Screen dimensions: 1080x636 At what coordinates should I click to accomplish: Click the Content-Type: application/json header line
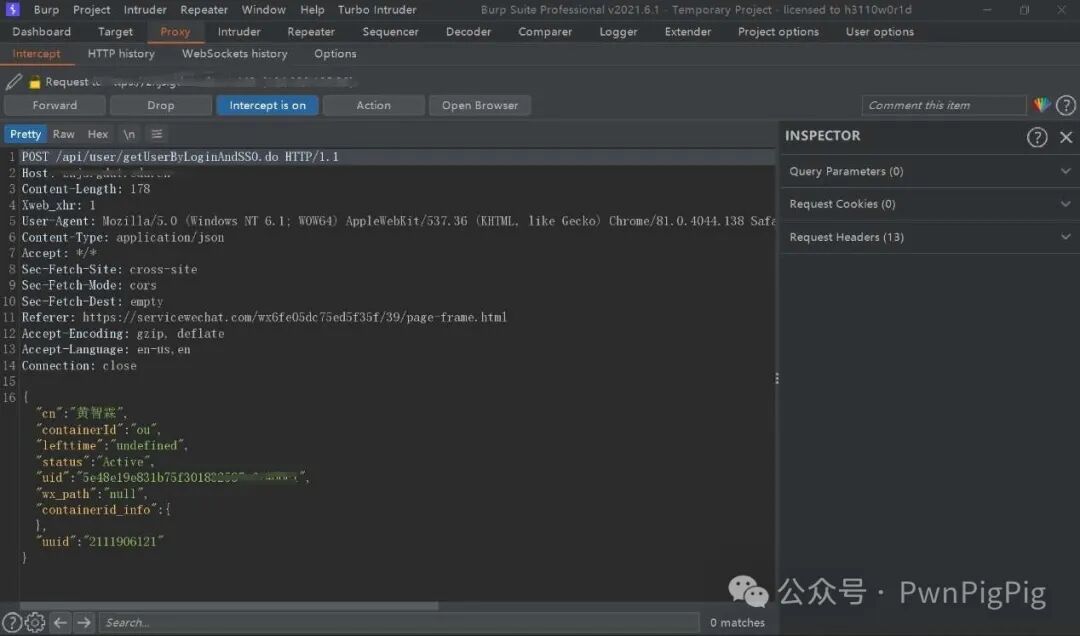click(x=123, y=237)
